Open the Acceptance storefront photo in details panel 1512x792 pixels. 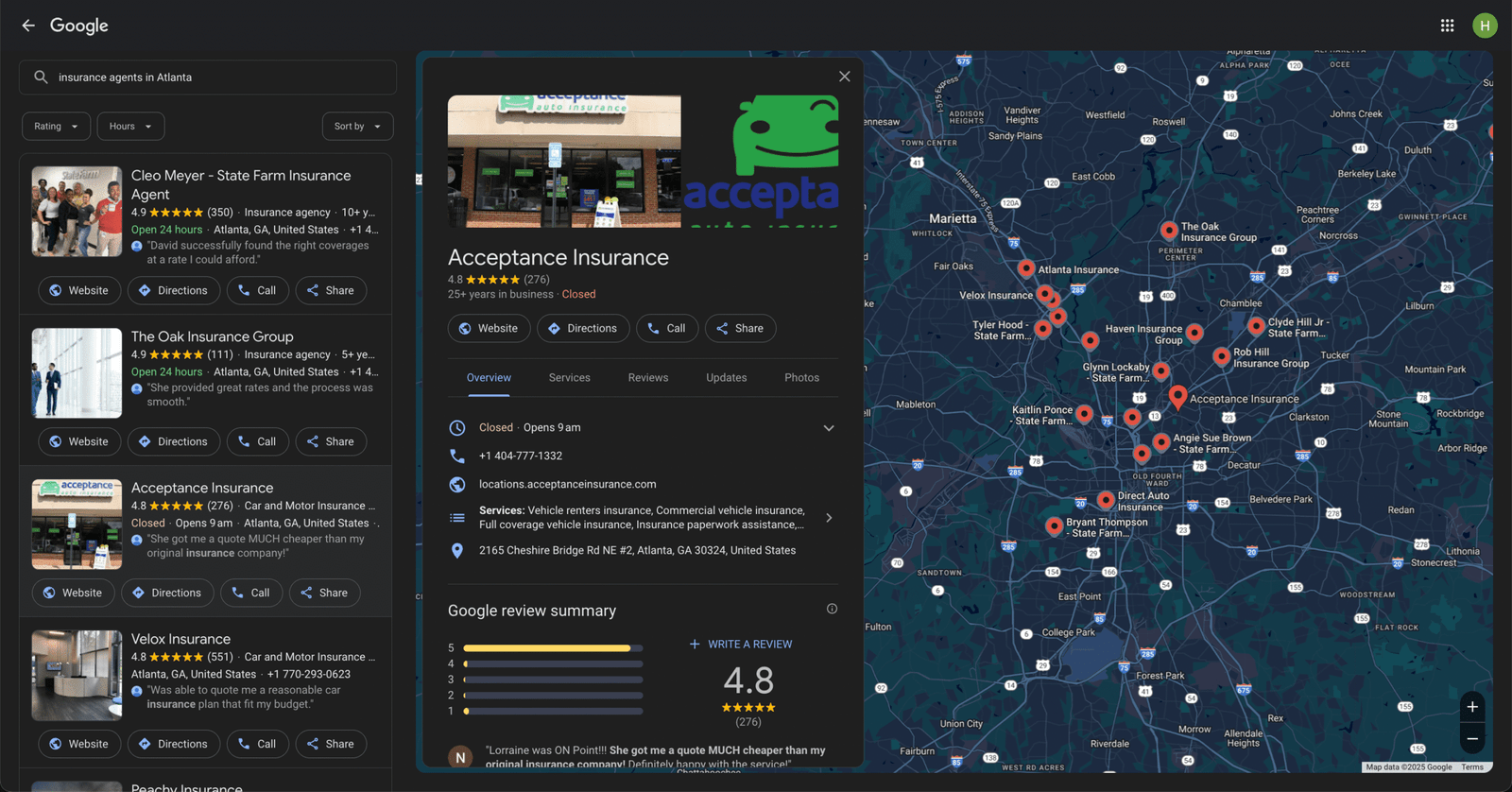click(x=564, y=162)
